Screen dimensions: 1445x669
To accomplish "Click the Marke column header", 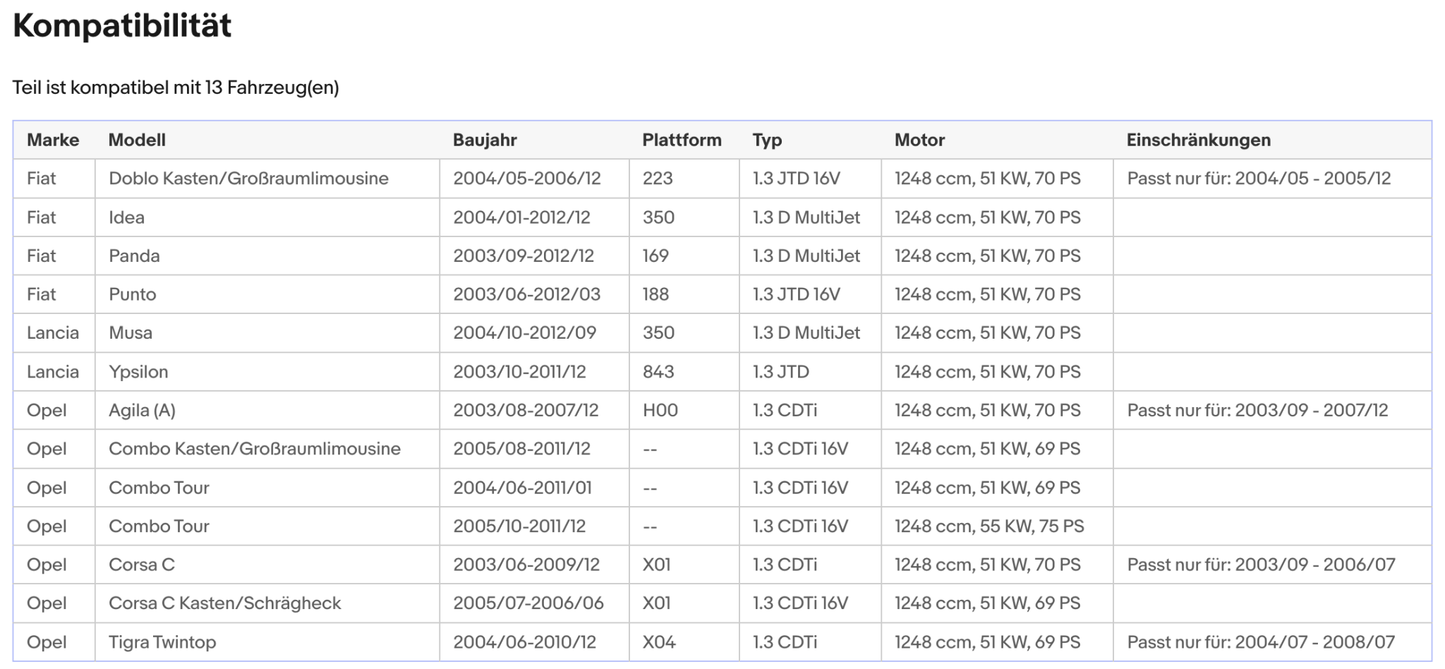I will (53, 140).
